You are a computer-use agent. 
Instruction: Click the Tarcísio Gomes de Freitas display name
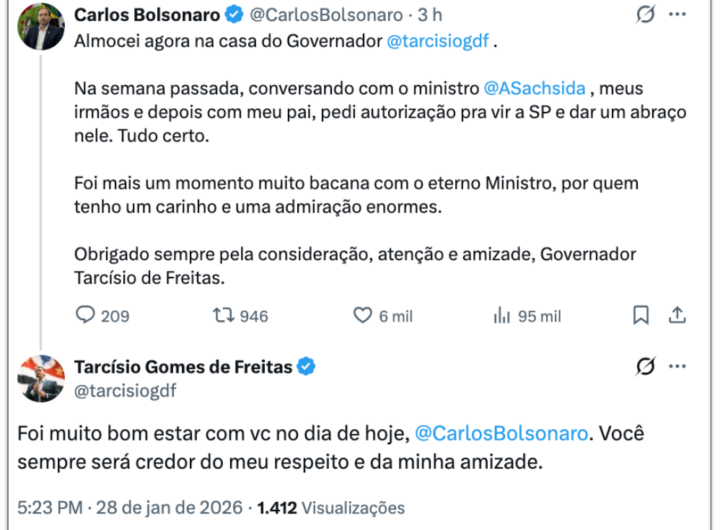tap(183, 367)
